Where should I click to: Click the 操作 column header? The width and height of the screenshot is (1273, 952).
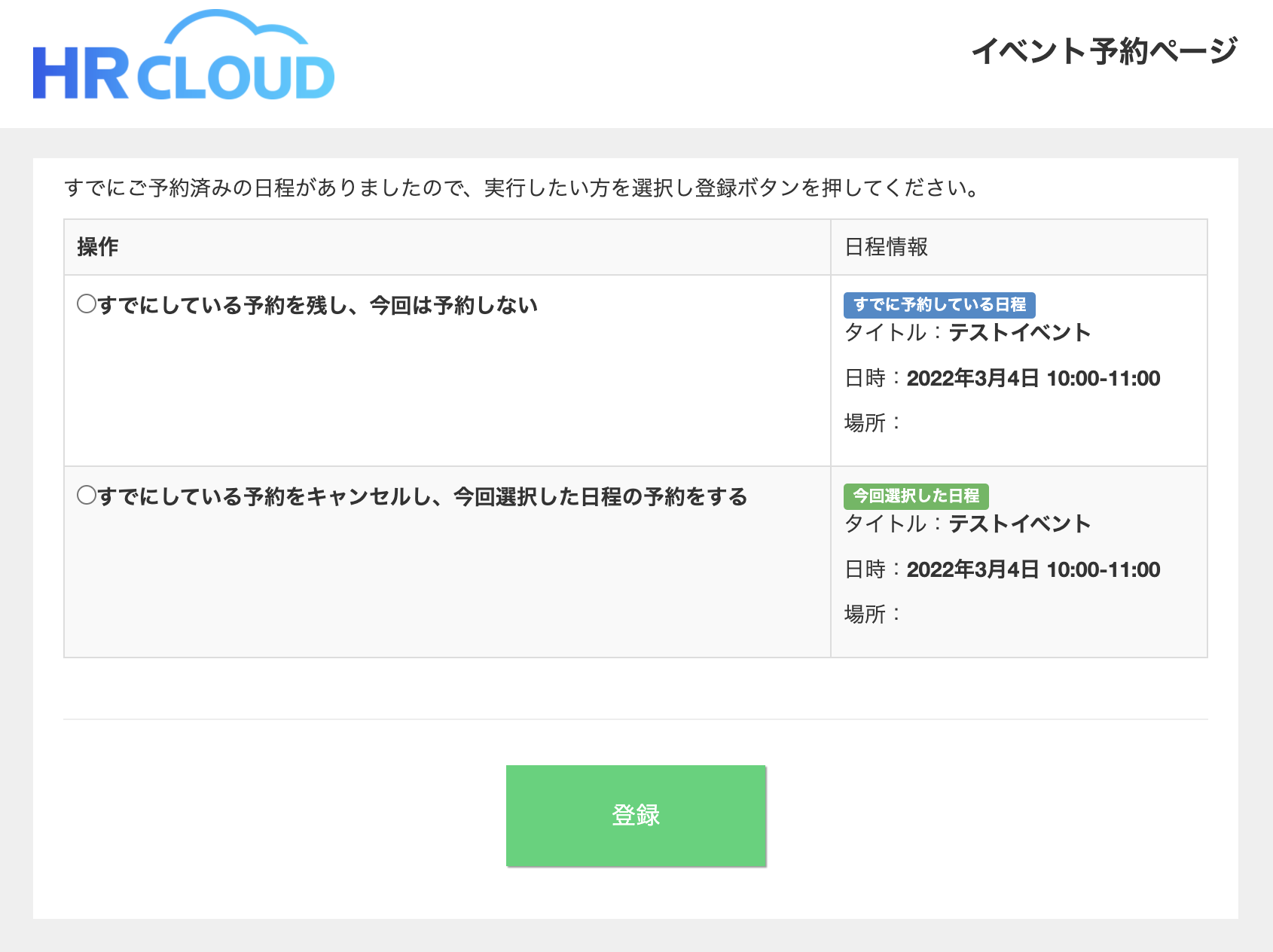coord(96,246)
